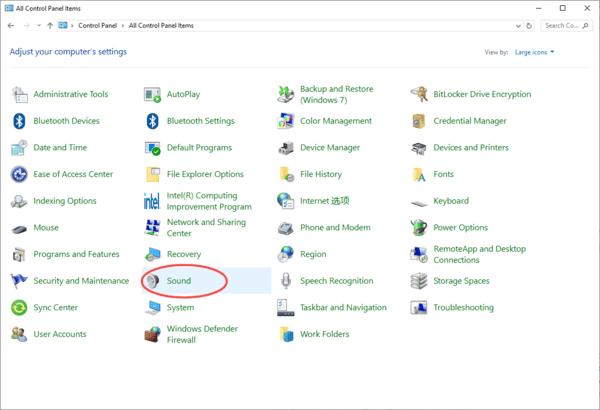This screenshot has height=410, width=600.
Task: Click the search magnifier icon
Action: click(x=585, y=26)
